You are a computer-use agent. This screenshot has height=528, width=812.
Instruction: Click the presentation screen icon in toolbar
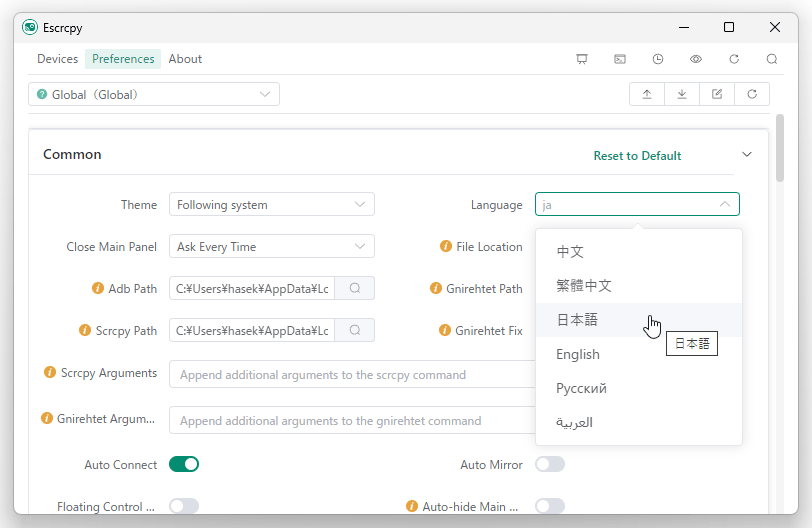click(x=582, y=59)
